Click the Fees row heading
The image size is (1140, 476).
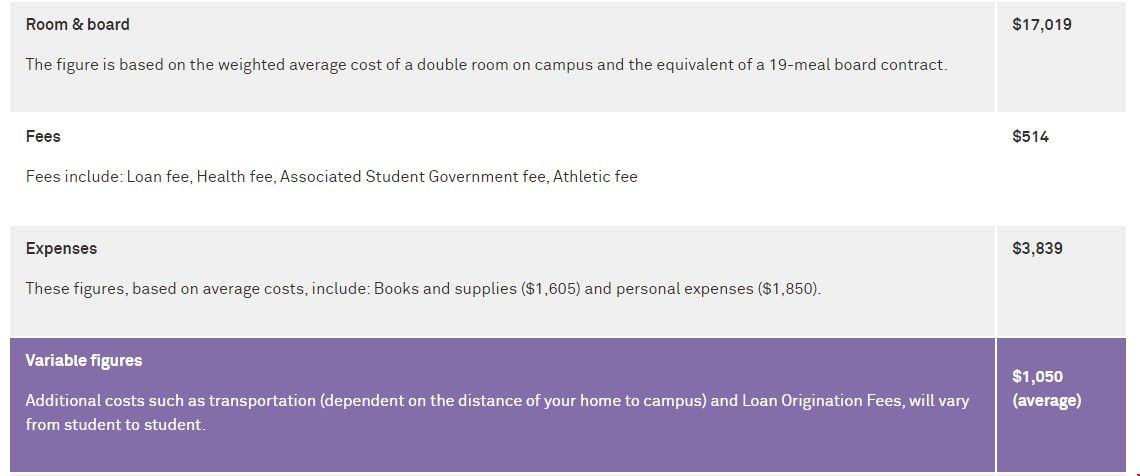point(43,137)
